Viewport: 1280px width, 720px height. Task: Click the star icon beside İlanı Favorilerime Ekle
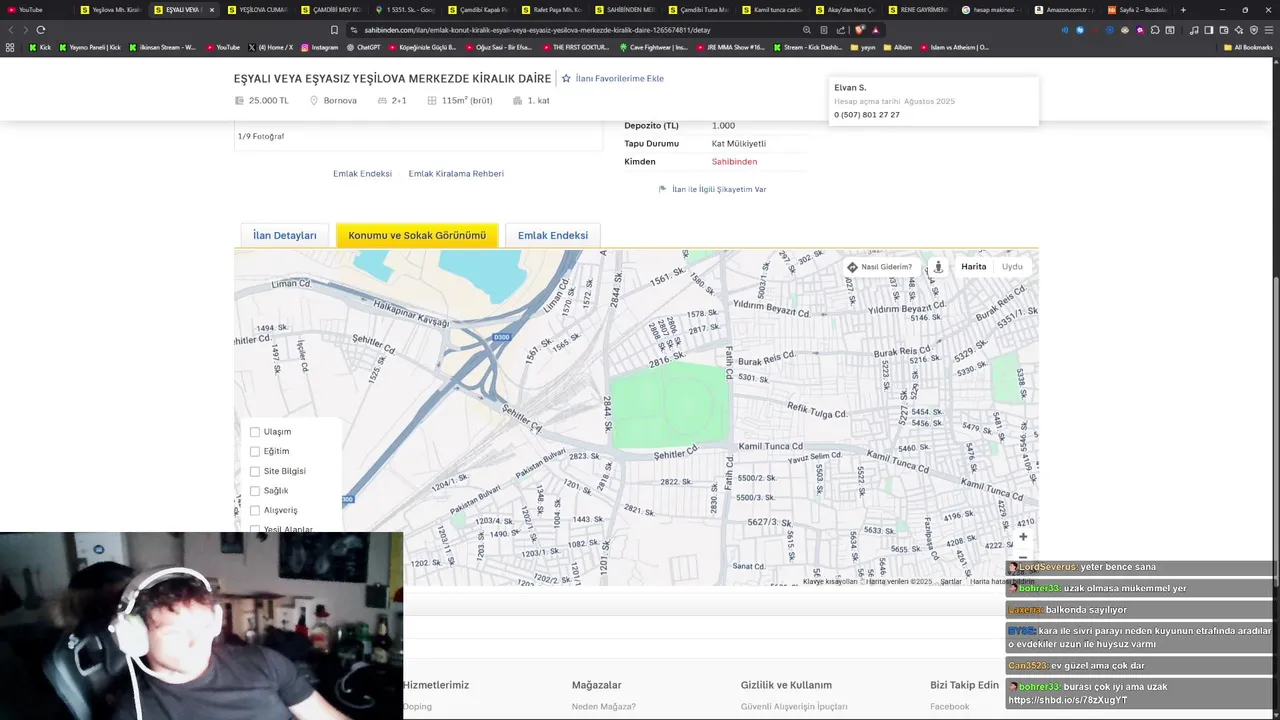[566, 78]
